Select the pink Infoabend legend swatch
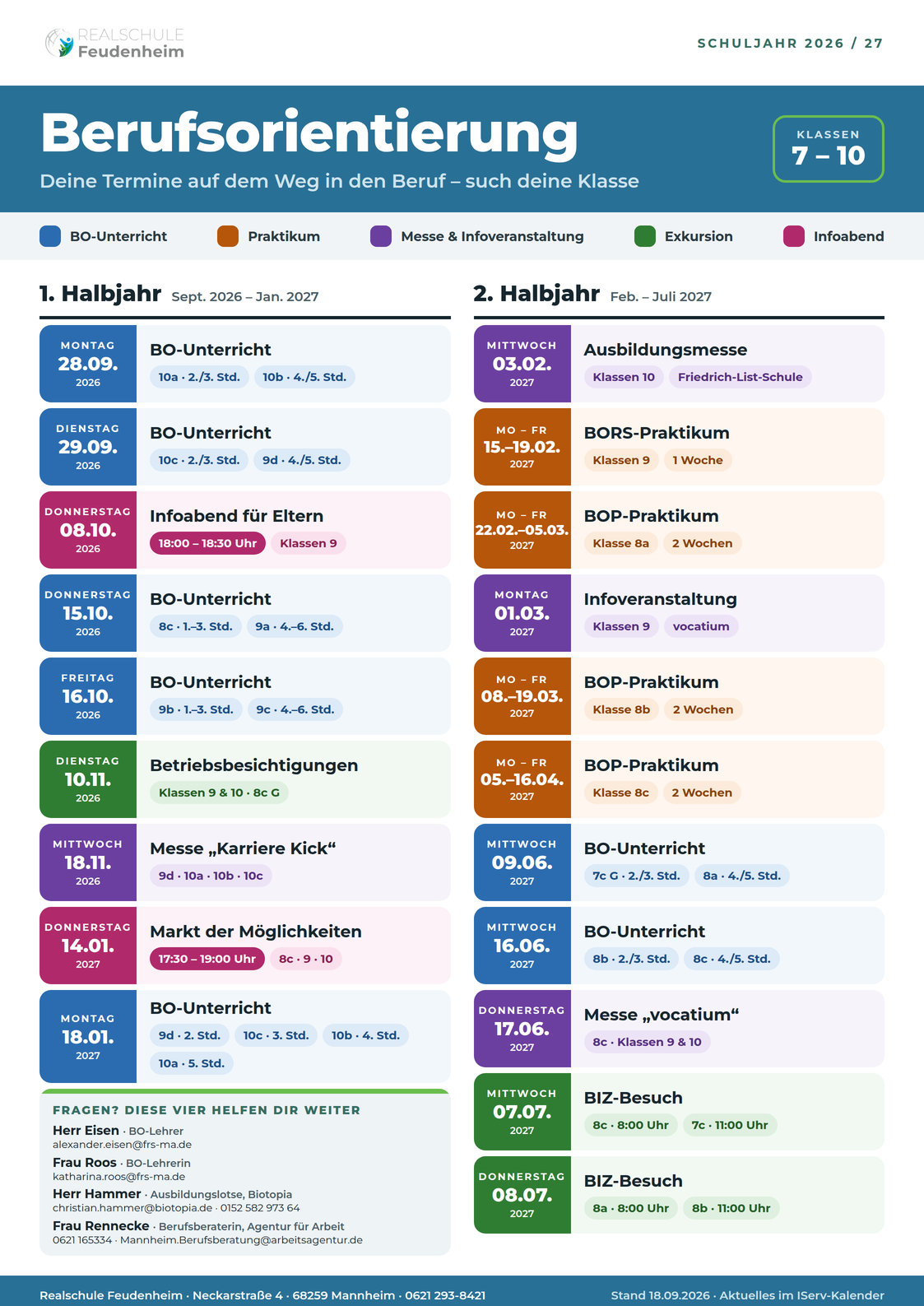The width and height of the screenshot is (924, 1306). pyautogui.click(x=794, y=236)
